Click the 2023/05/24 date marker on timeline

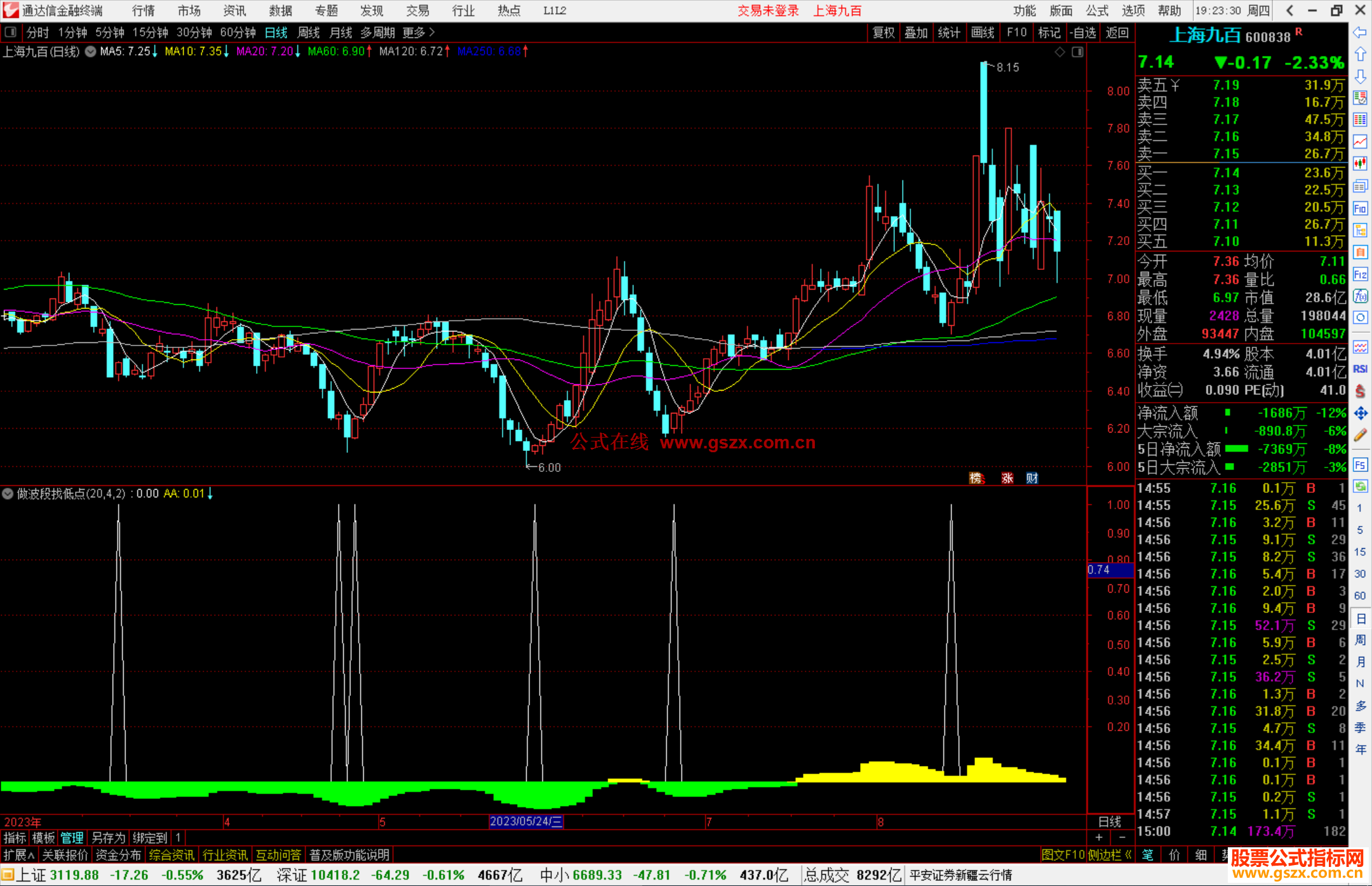click(x=526, y=821)
